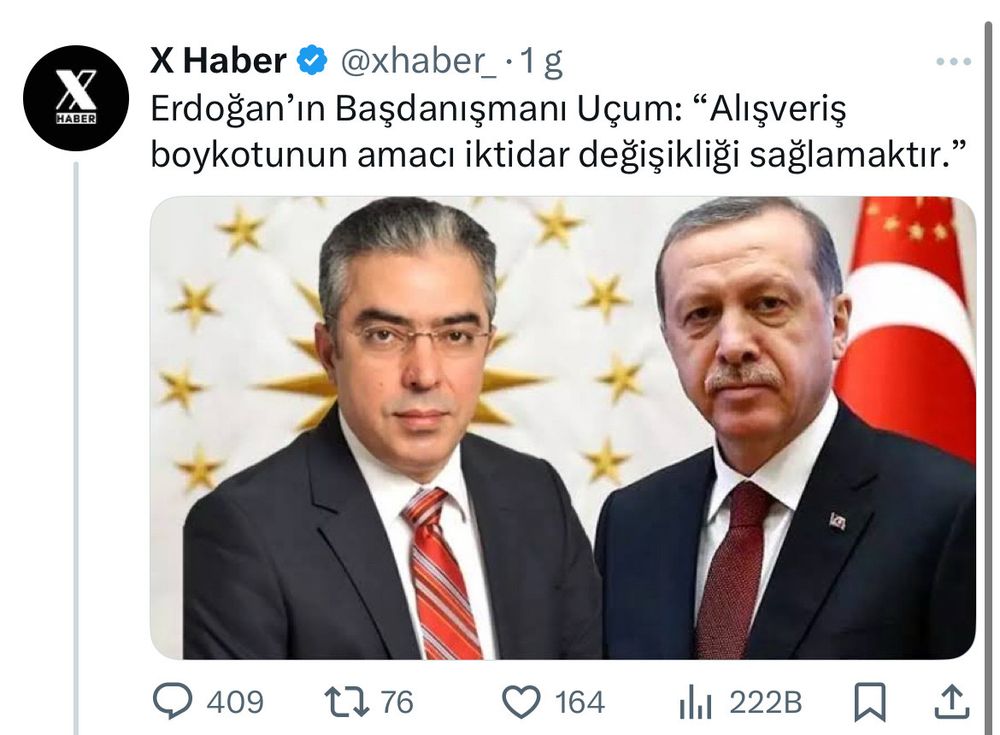Like the tweet with the heart icon

(x=521, y=702)
